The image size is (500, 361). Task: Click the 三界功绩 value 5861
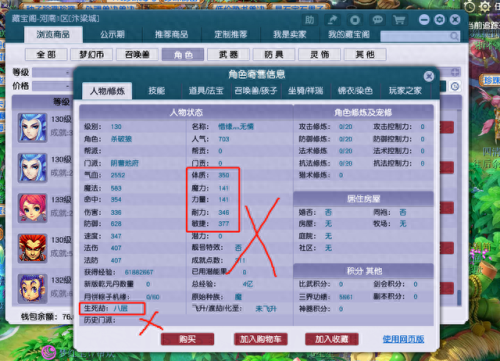[346, 297]
